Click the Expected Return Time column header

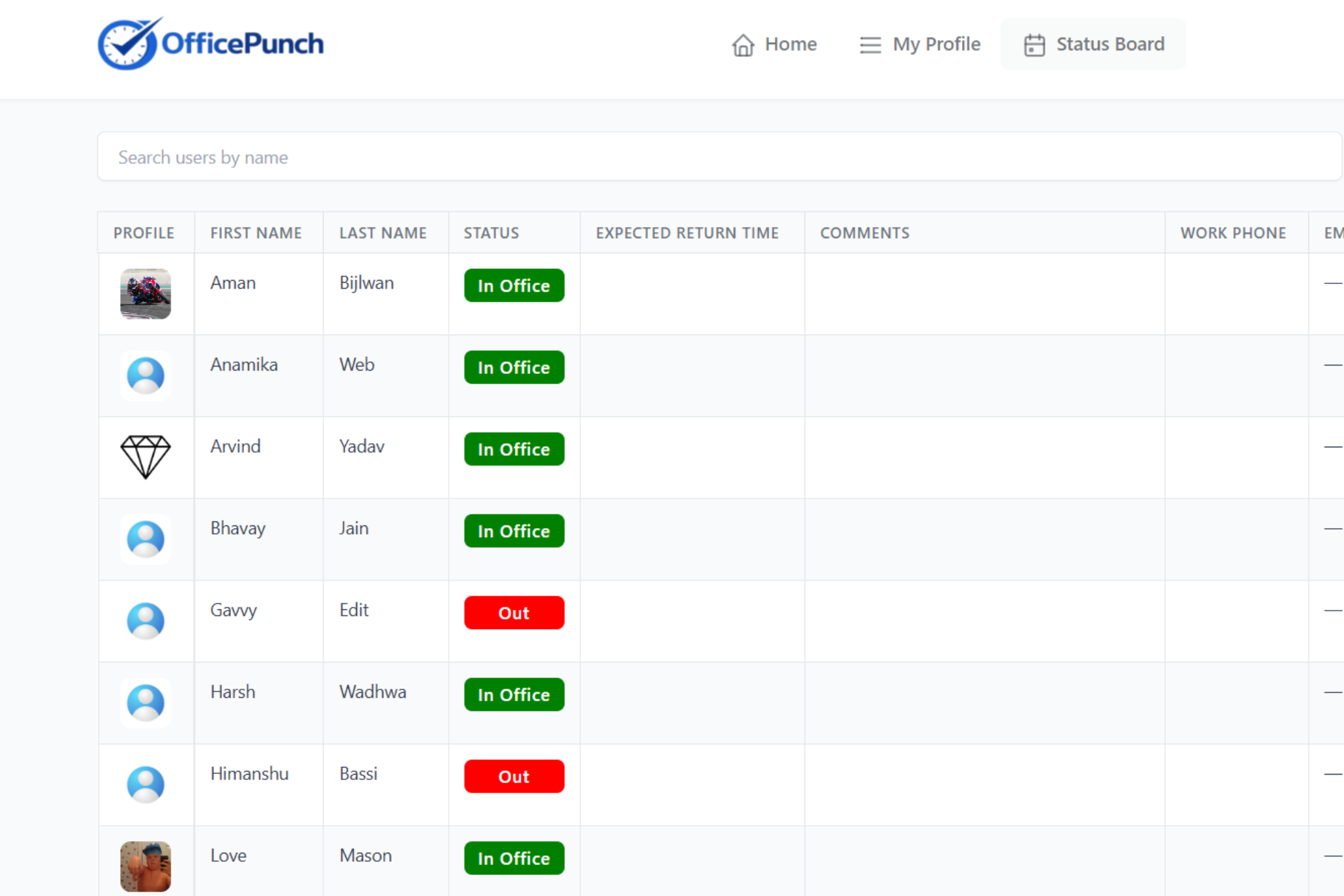pos(686,233)
